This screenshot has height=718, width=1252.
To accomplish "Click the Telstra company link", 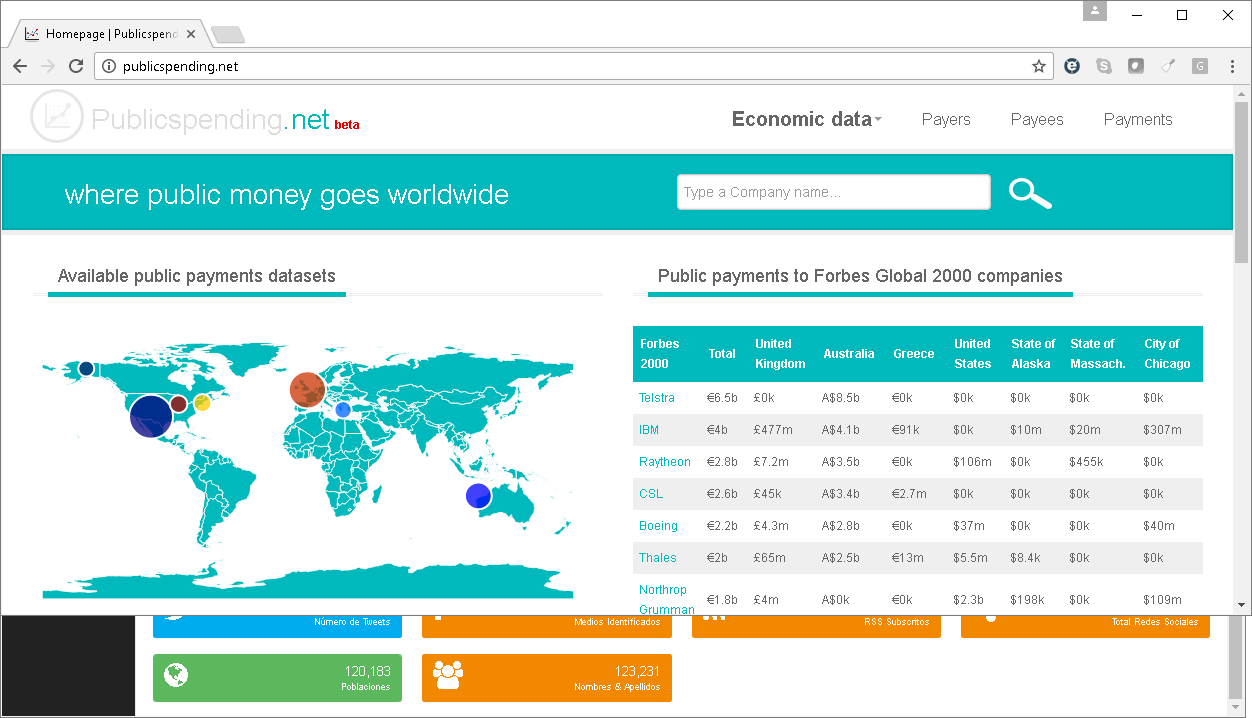I will 657,398.
